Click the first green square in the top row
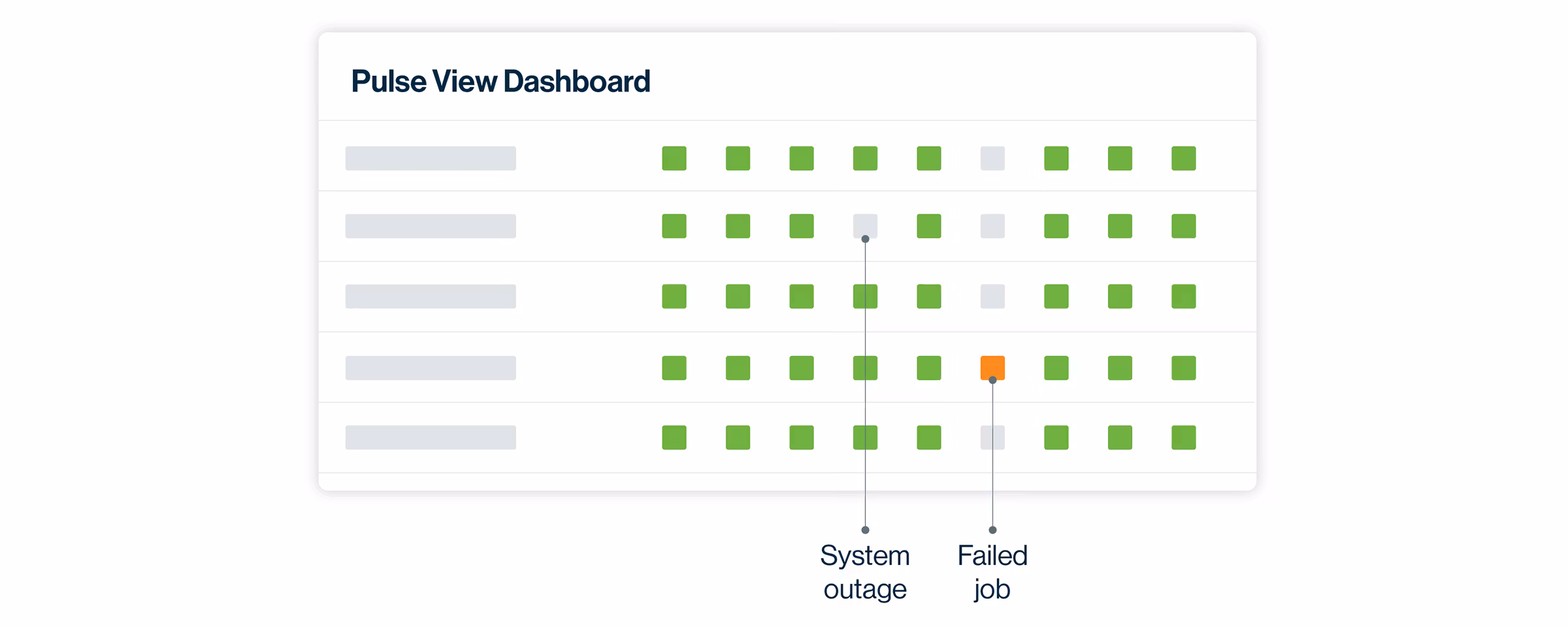Screen dimensions: 1568x627 [x=674, y=158]
